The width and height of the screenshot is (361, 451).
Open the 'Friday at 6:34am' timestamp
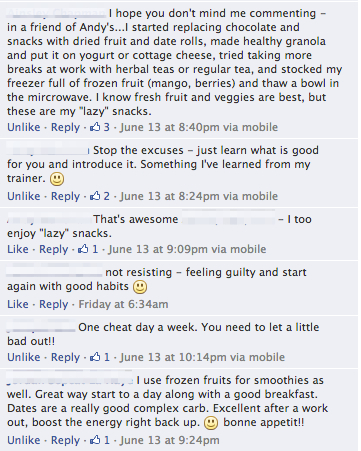coord(123,304)
